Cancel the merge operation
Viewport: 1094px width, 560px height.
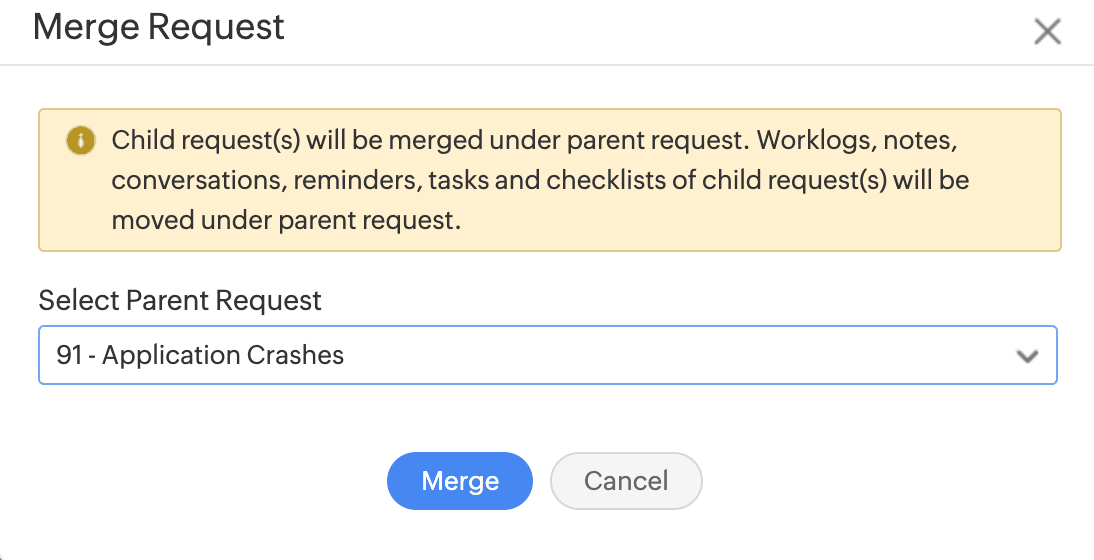(x=626, y=481)
